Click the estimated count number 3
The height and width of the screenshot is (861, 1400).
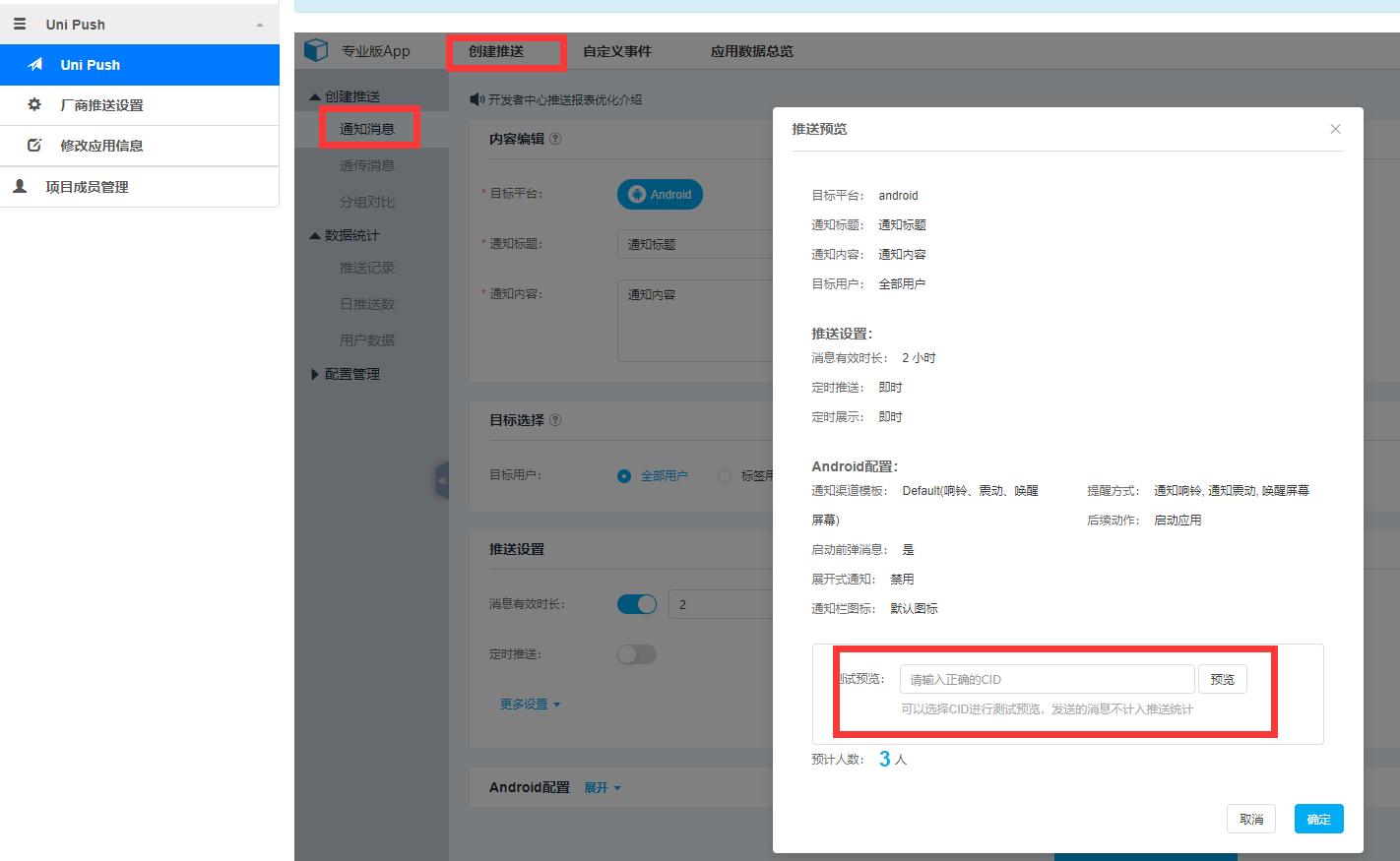coord(885,759)
